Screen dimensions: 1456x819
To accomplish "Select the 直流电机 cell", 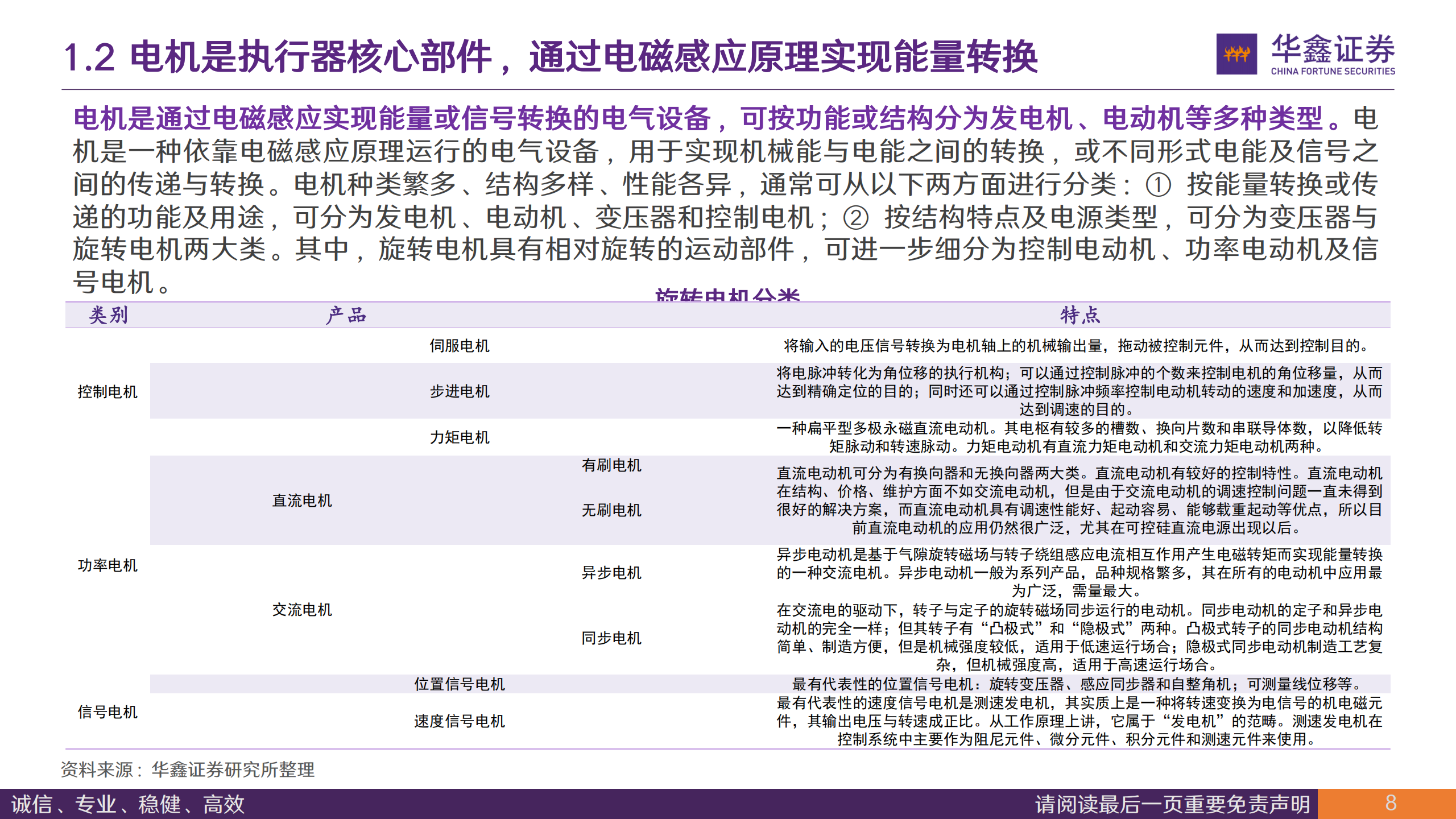I will [301, 500].
